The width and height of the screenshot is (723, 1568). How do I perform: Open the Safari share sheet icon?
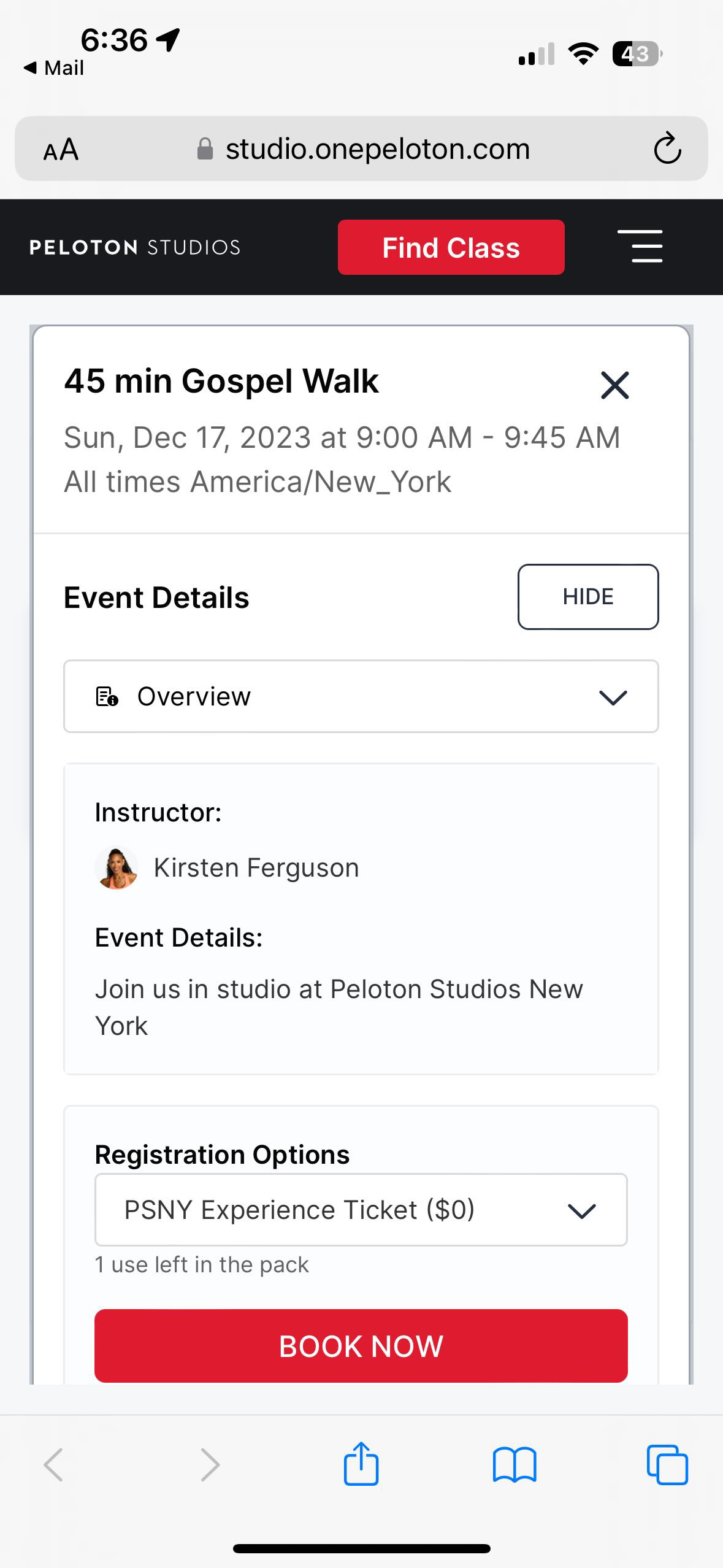coord(361,1463)
